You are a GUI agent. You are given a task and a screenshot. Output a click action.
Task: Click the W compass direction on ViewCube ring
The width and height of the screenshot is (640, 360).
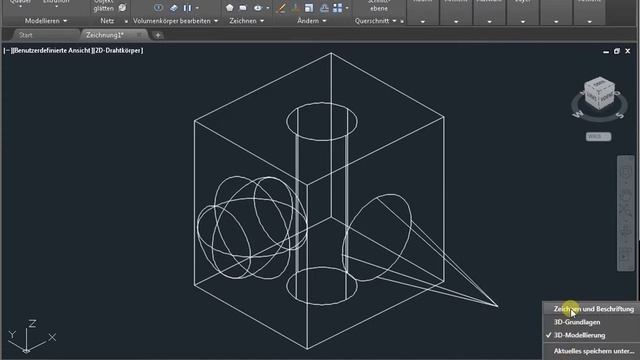578,114
